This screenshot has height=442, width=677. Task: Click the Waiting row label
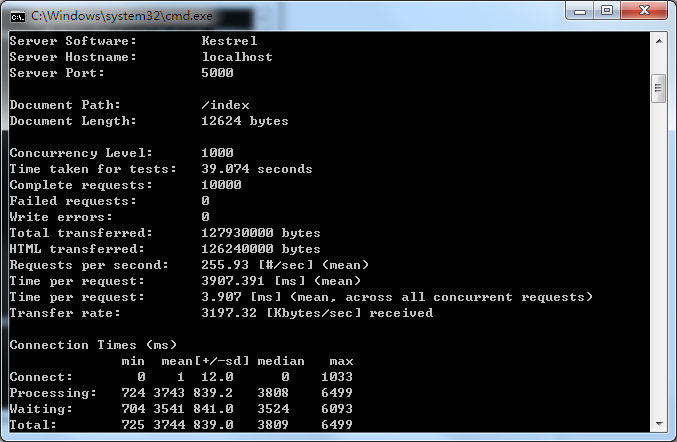tap(41, 408)
